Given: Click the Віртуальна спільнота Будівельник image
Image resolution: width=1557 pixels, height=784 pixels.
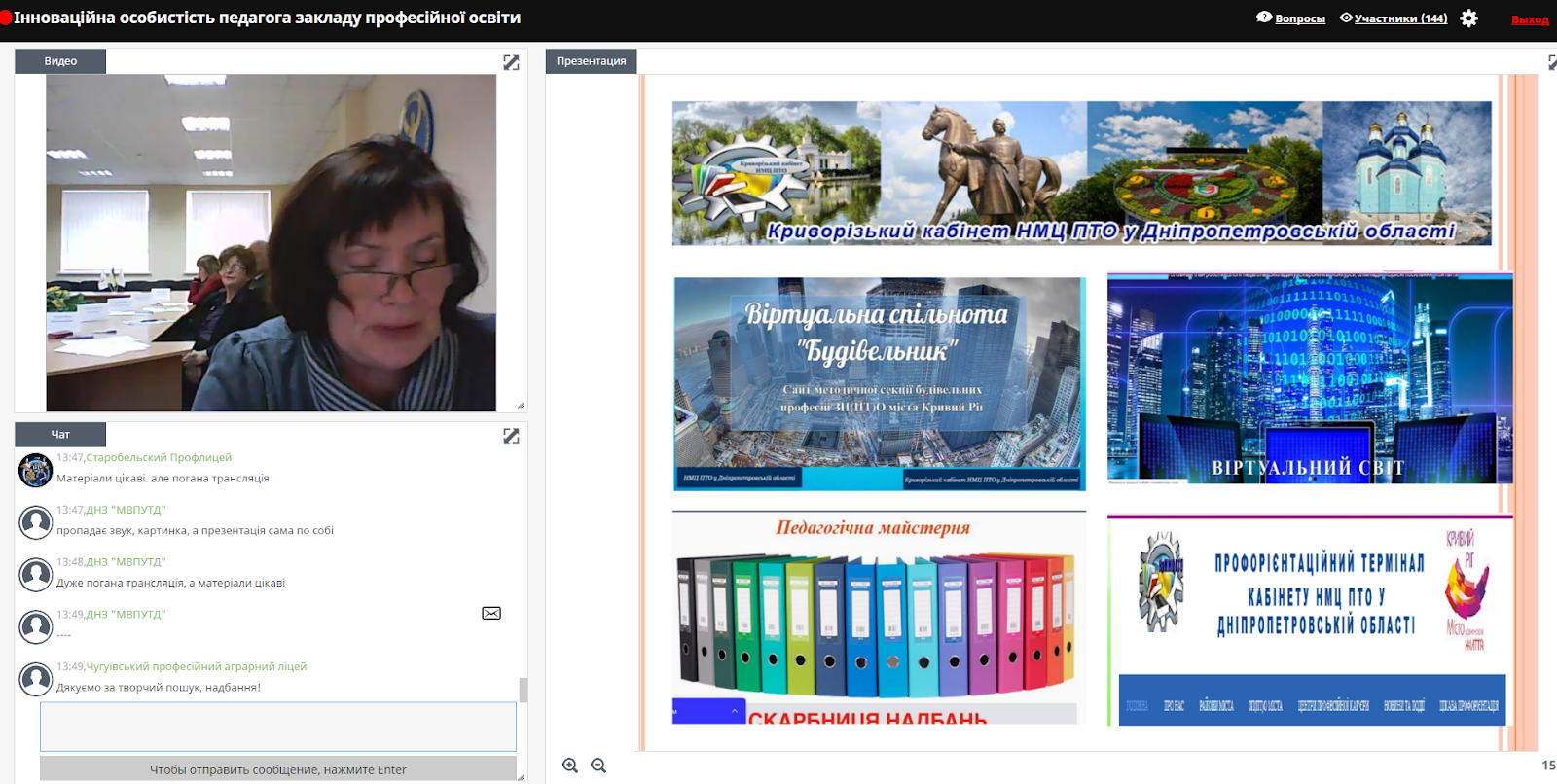Looking at the screenshot, I should (x=879, y=383).
